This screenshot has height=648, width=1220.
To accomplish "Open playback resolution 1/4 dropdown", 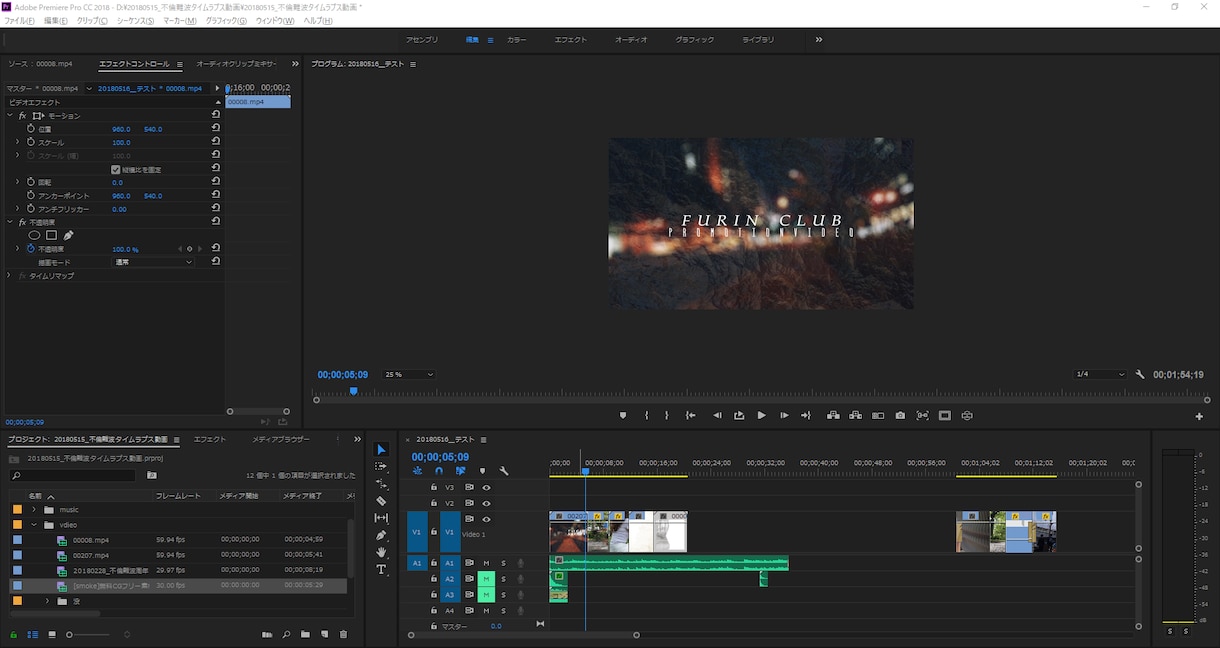I will point(1099,374).
